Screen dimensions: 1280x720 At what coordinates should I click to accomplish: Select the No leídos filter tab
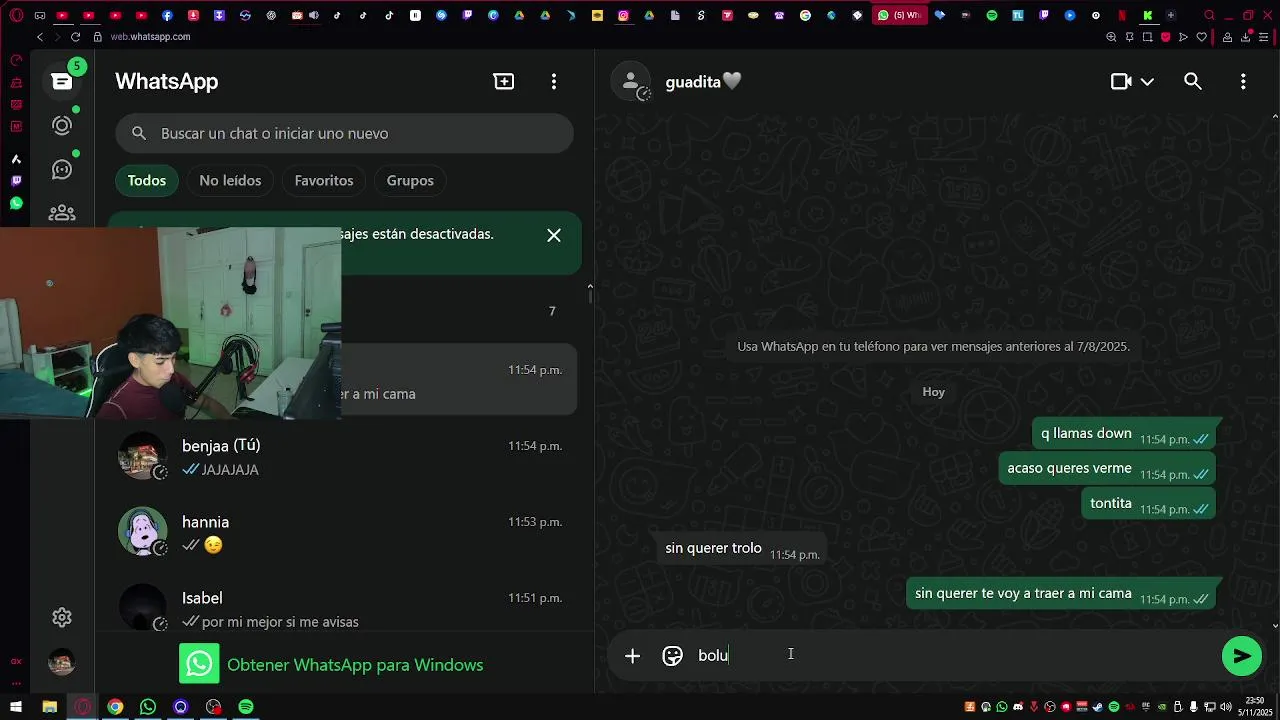point(230,181)
